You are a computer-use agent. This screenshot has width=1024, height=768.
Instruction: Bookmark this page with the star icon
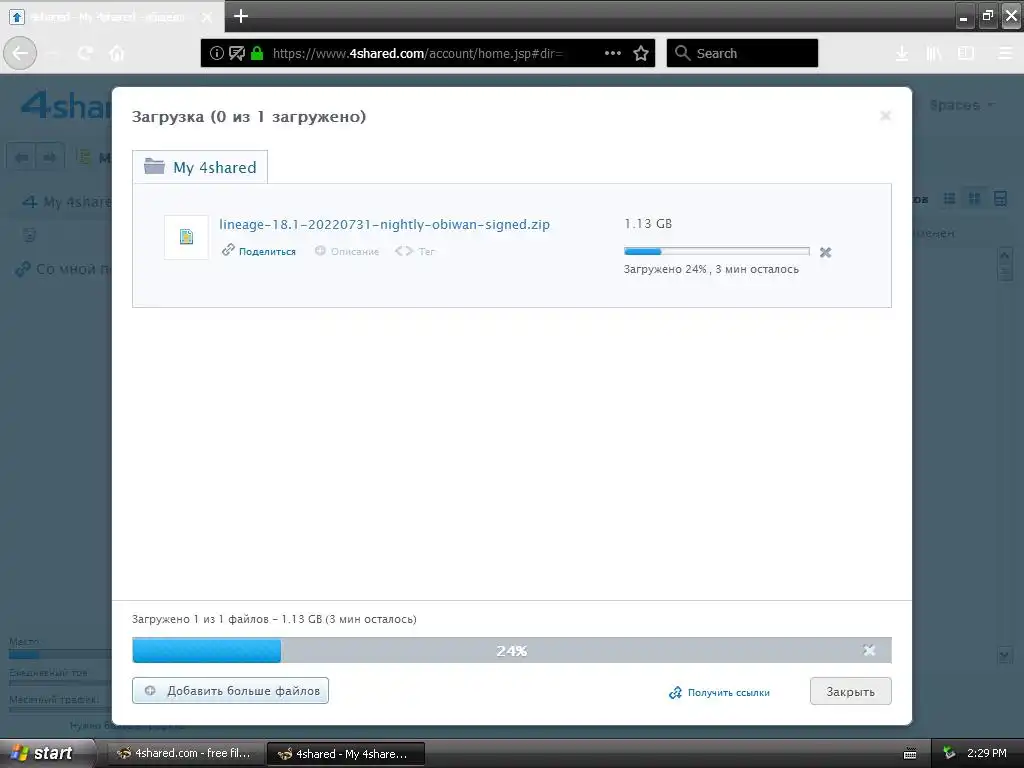coord(641,53)
